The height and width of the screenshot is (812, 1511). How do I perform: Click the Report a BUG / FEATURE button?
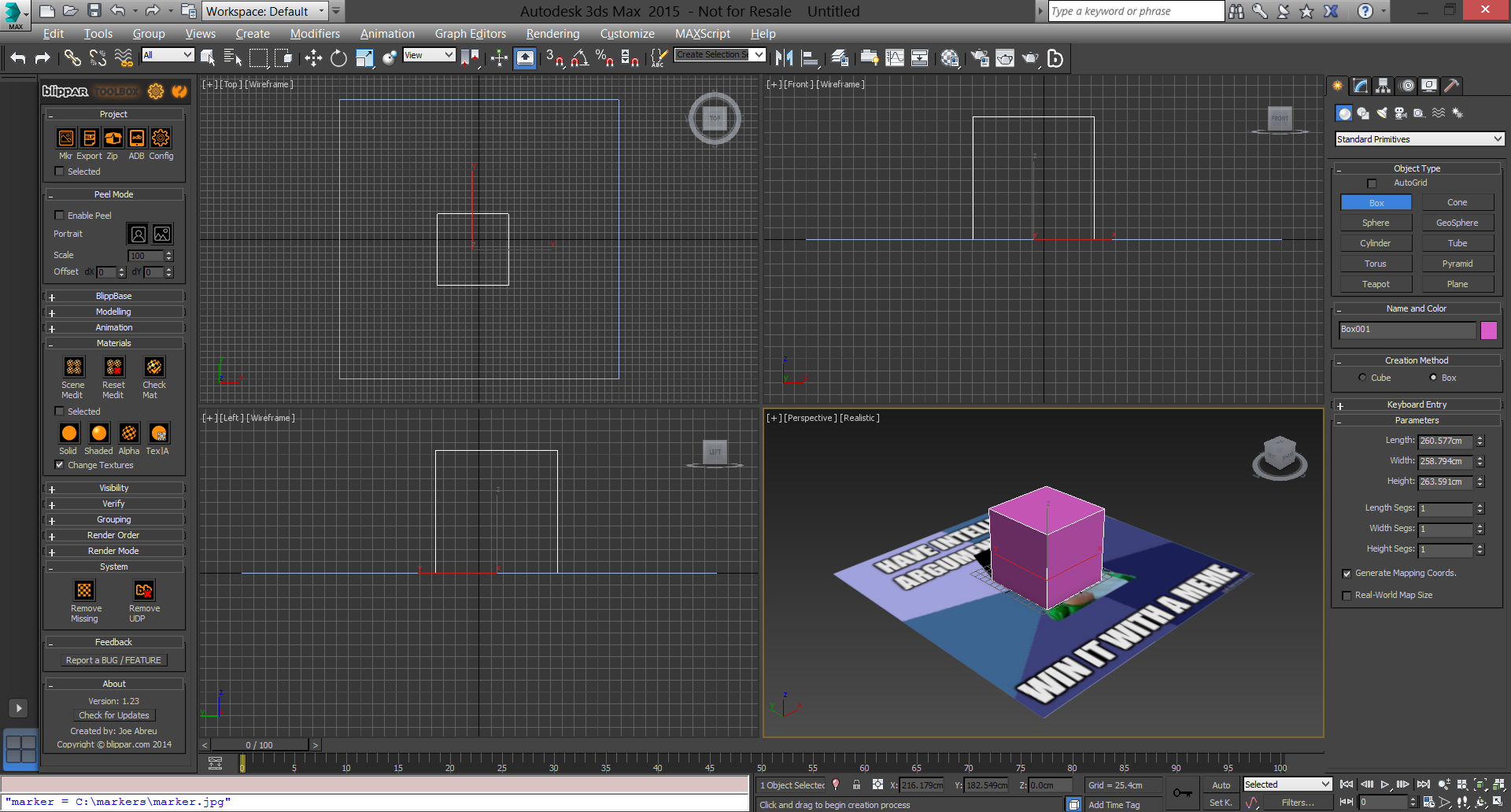[114, 660]
